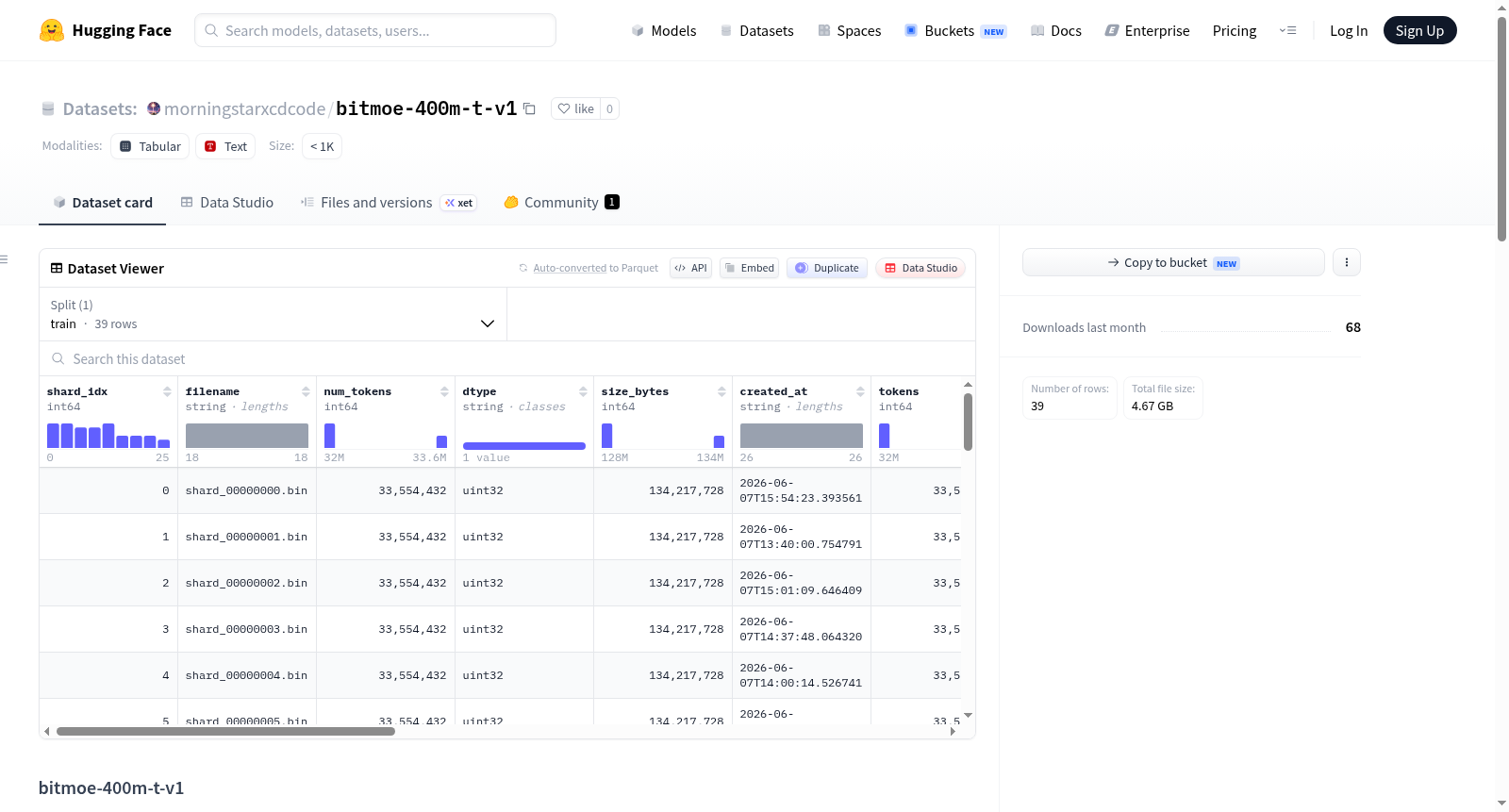
Task: Click the size_bytes distribution histogram
Action: [x=663, y=436]
